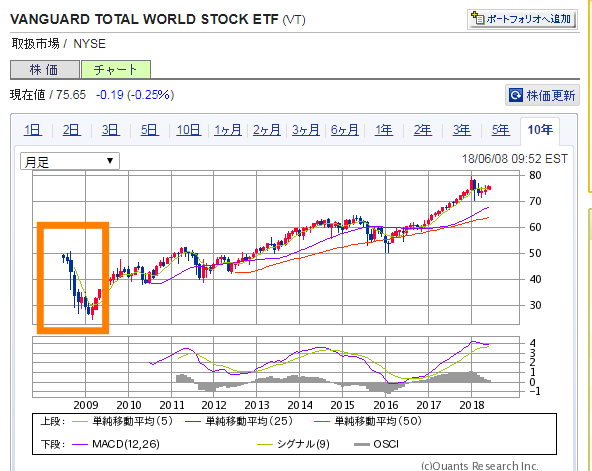Click the 取扱市場 / NYSE text
The image size is (592, 471).
[59, 44]
